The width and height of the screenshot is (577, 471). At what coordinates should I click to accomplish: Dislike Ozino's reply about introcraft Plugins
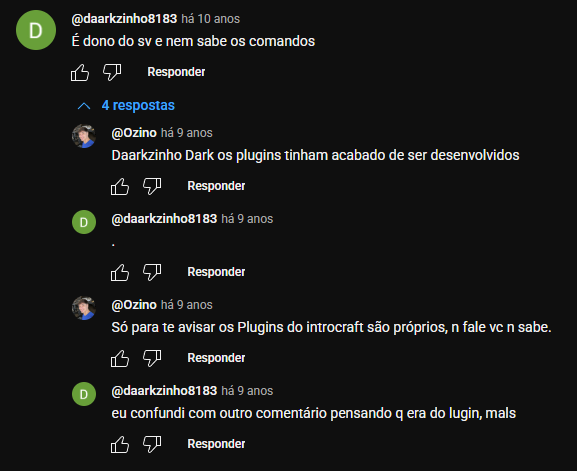(152, 358)
